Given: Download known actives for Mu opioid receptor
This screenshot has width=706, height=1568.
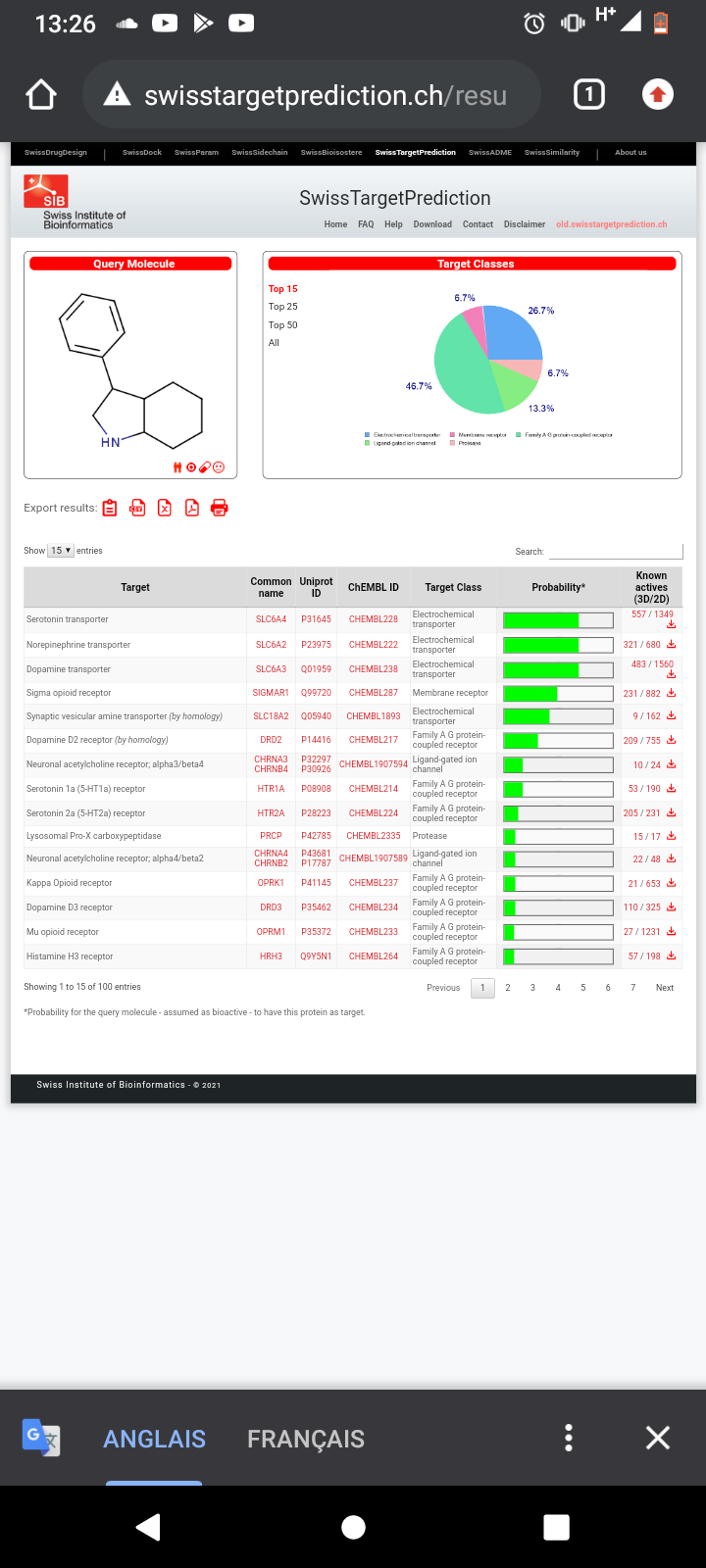Looking at the screenshot, I should click(x=672, y=931).
